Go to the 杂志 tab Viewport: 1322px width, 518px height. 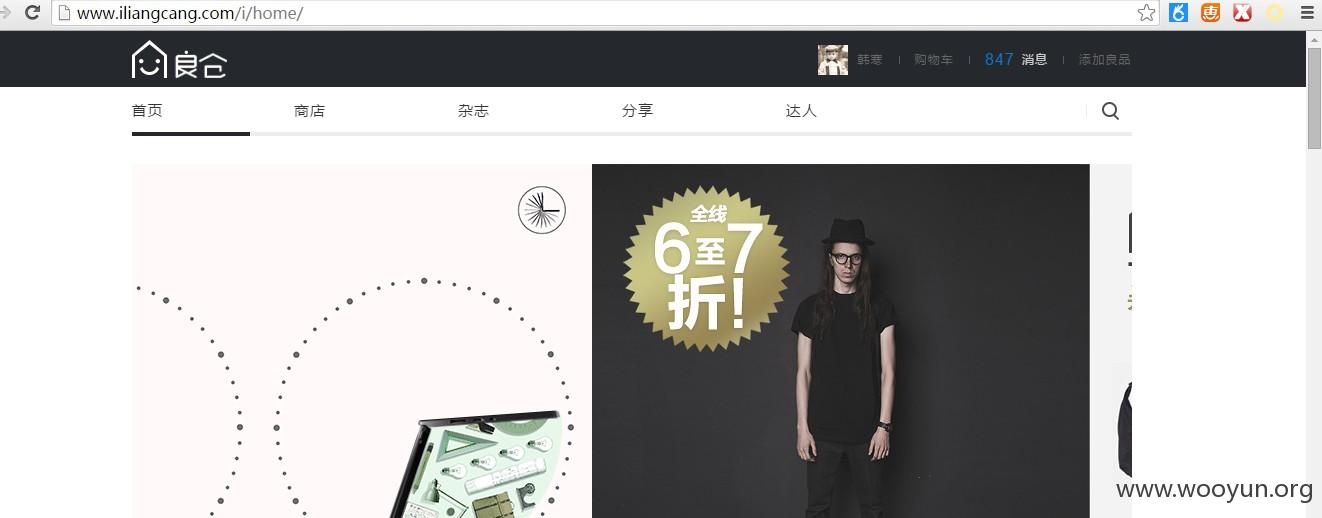pyautogui.click(x=473, y=110)
